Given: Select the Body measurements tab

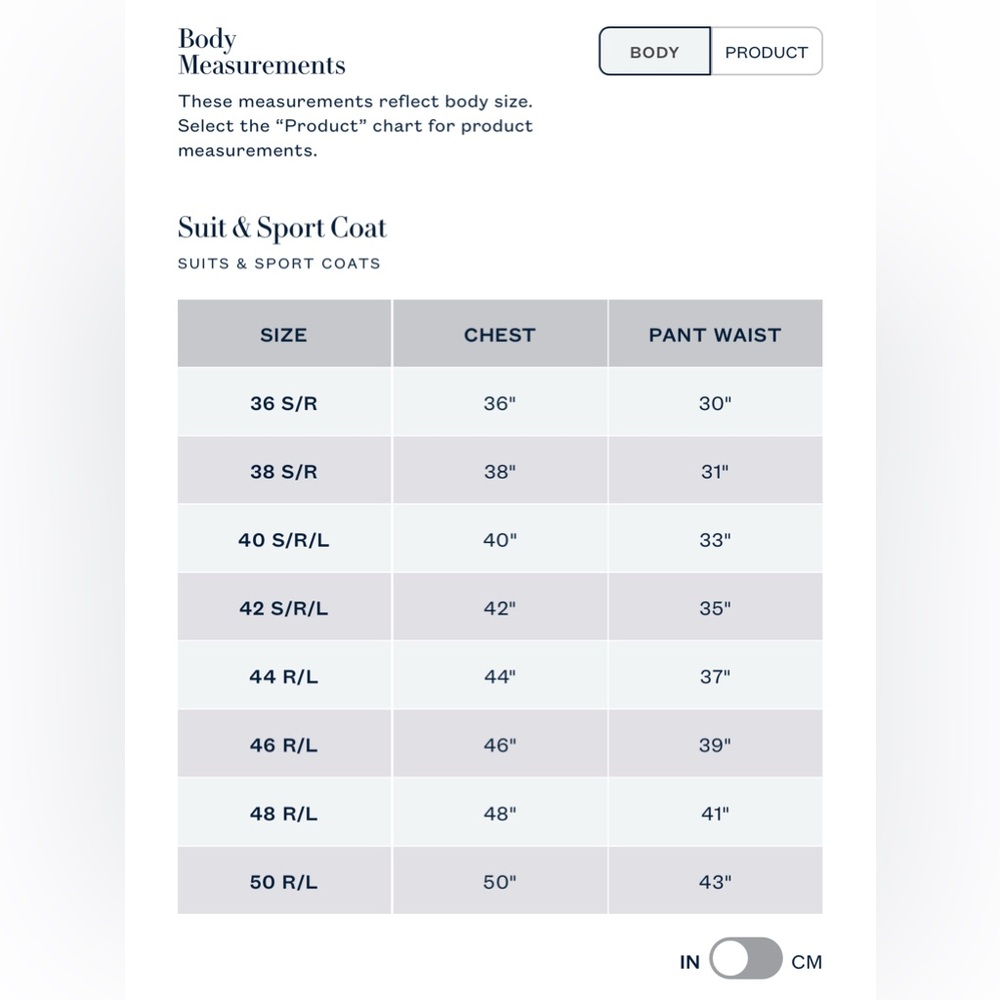Looking at the screenshot, I should pos(654,52).
